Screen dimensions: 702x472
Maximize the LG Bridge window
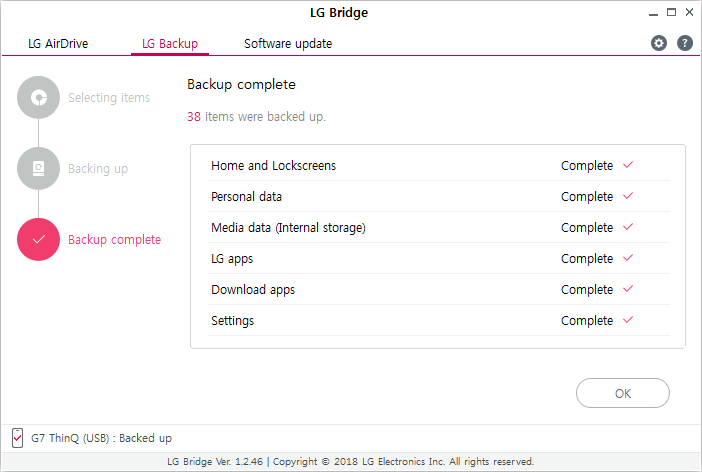672,13
